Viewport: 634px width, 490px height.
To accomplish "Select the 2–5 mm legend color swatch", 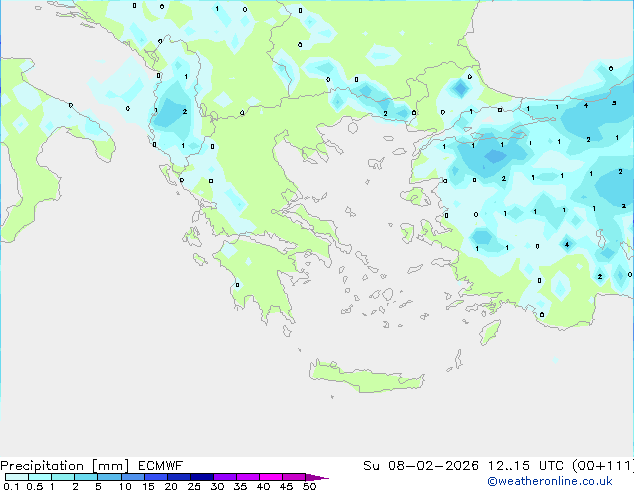I will coord(86,477).
